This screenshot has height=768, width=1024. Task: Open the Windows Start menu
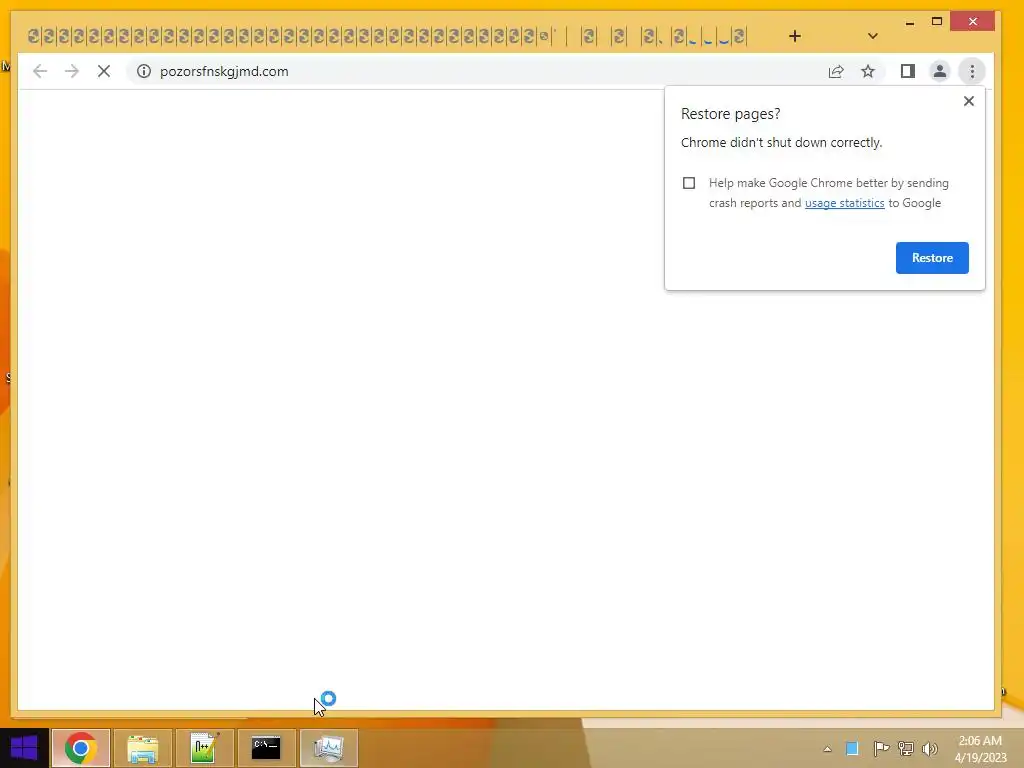tap(24, 748)
